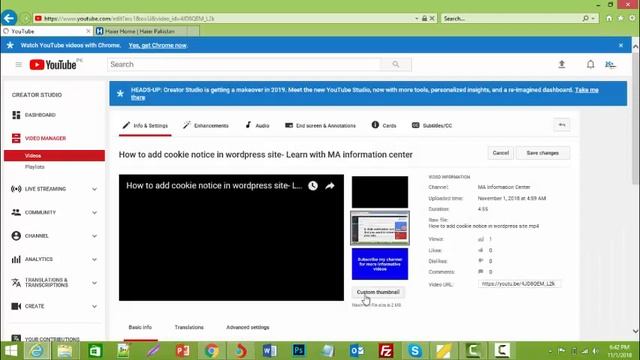
Task: Switch to the Haier Home browser tab
Action: pos(141,31)
